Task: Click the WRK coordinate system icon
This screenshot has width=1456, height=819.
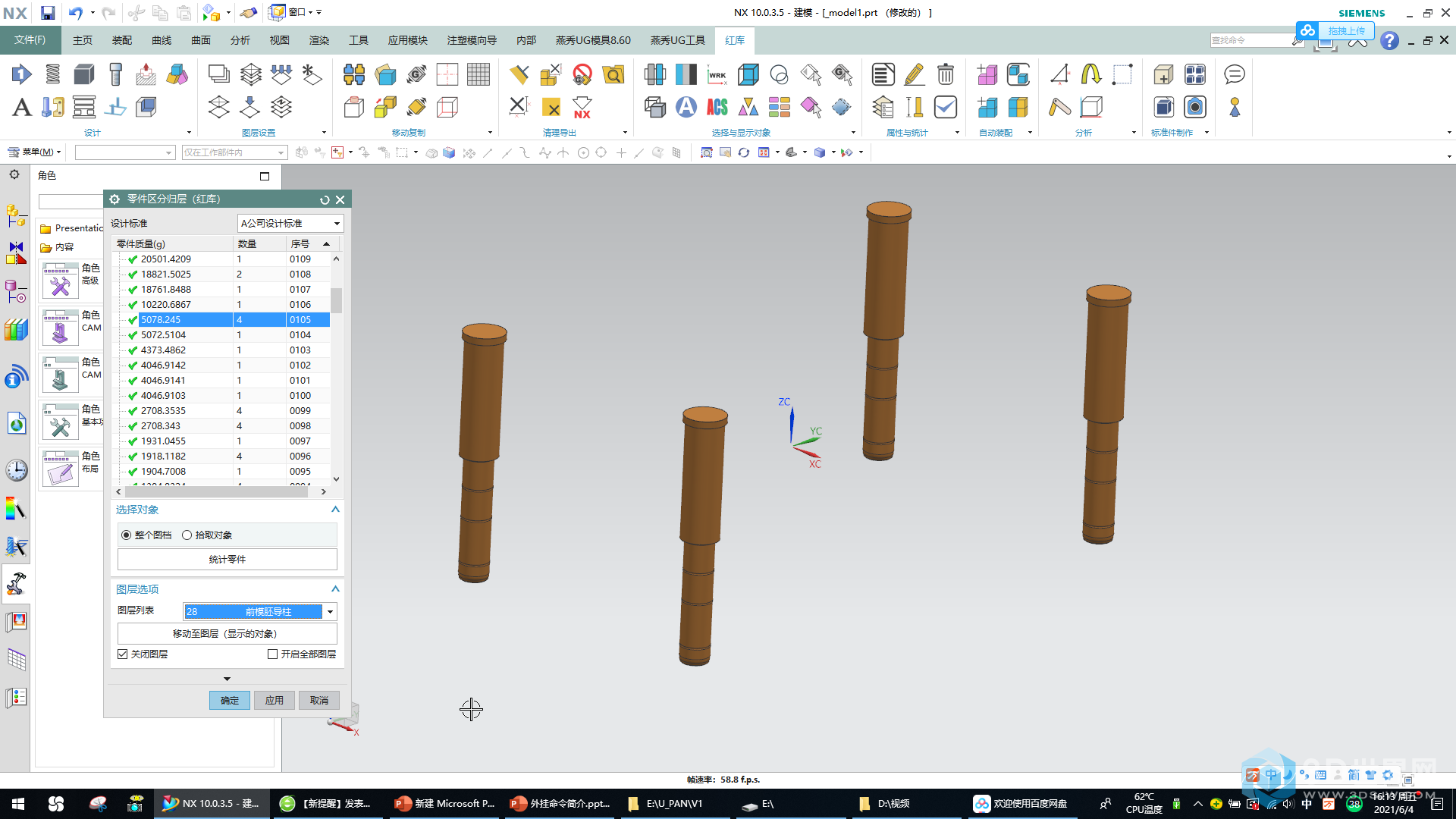Action: pyautogui.click(x=717, y=74)
